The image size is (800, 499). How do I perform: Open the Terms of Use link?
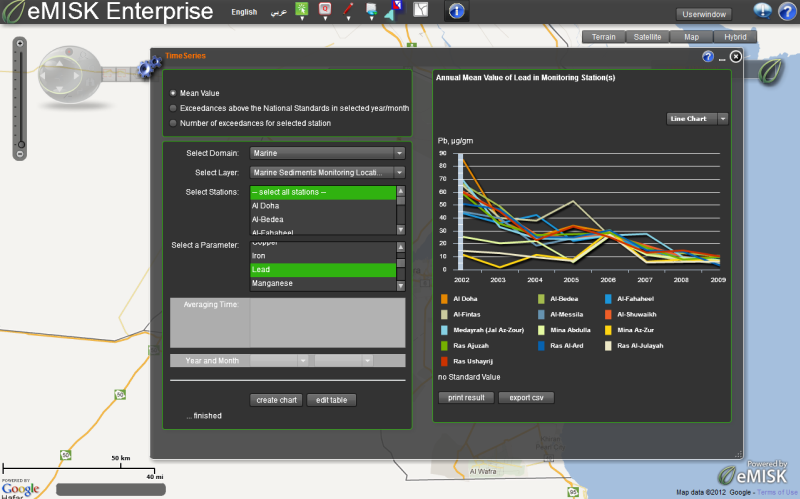[777, 492]
